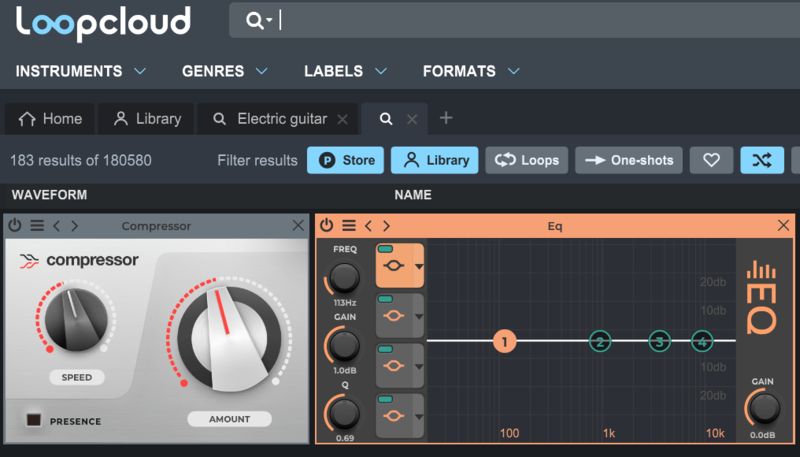Click the Eq power icon
Image resolution: width=800 pixels, height=457 pixels.
coord(327,226)
